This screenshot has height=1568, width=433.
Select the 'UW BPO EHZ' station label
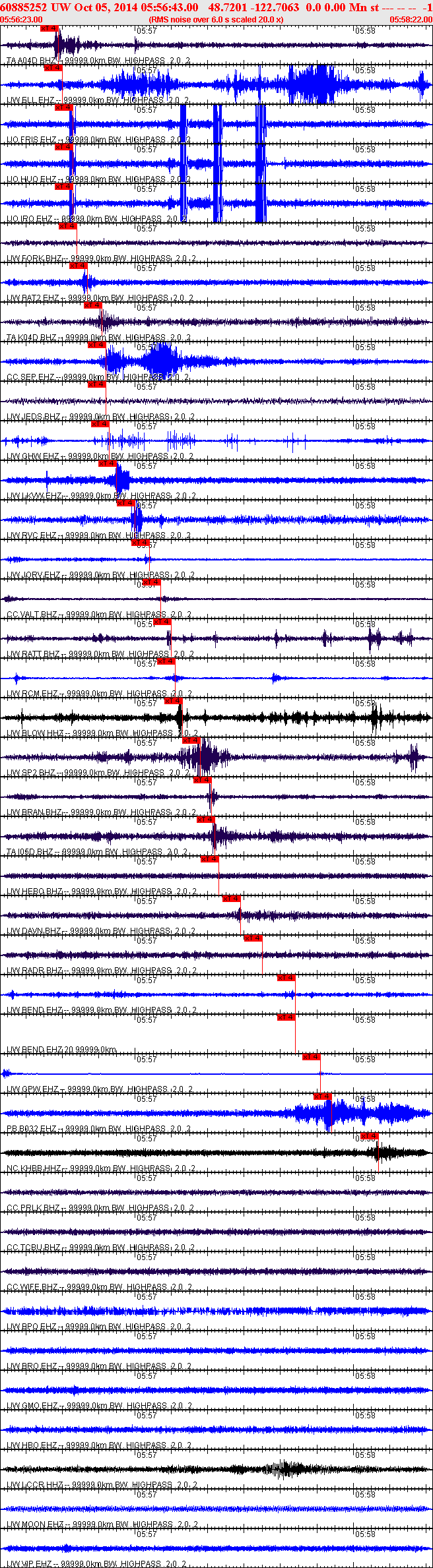32,1327
